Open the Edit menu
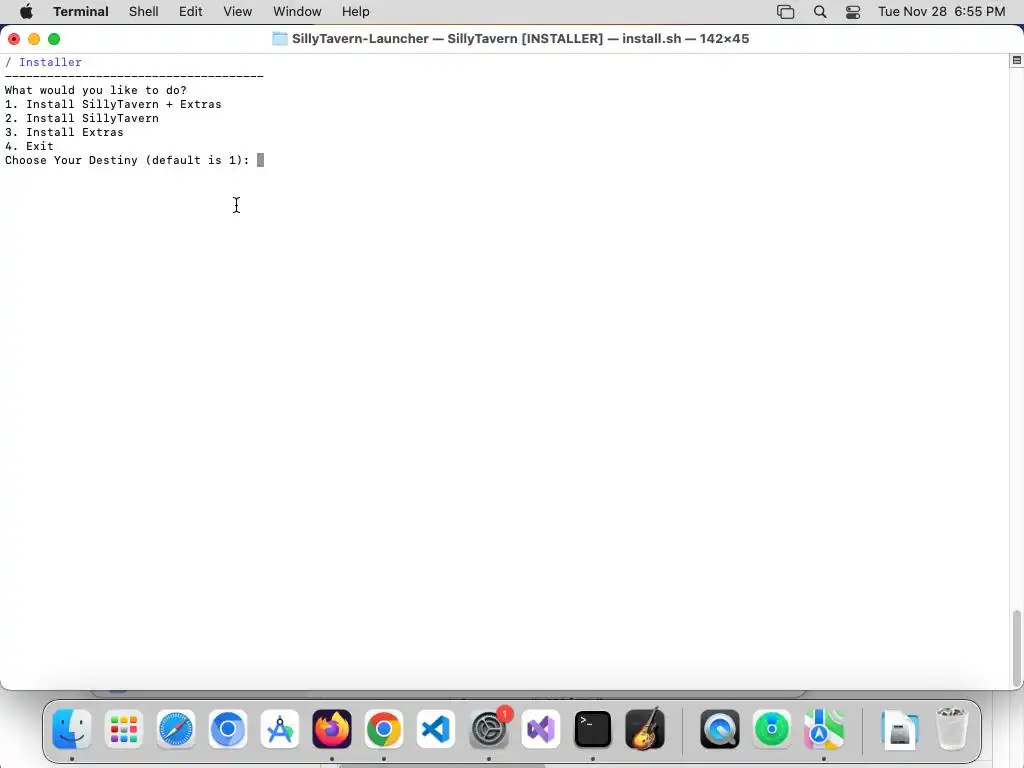This screenshot has width=1024, height=768. (191, 12)
